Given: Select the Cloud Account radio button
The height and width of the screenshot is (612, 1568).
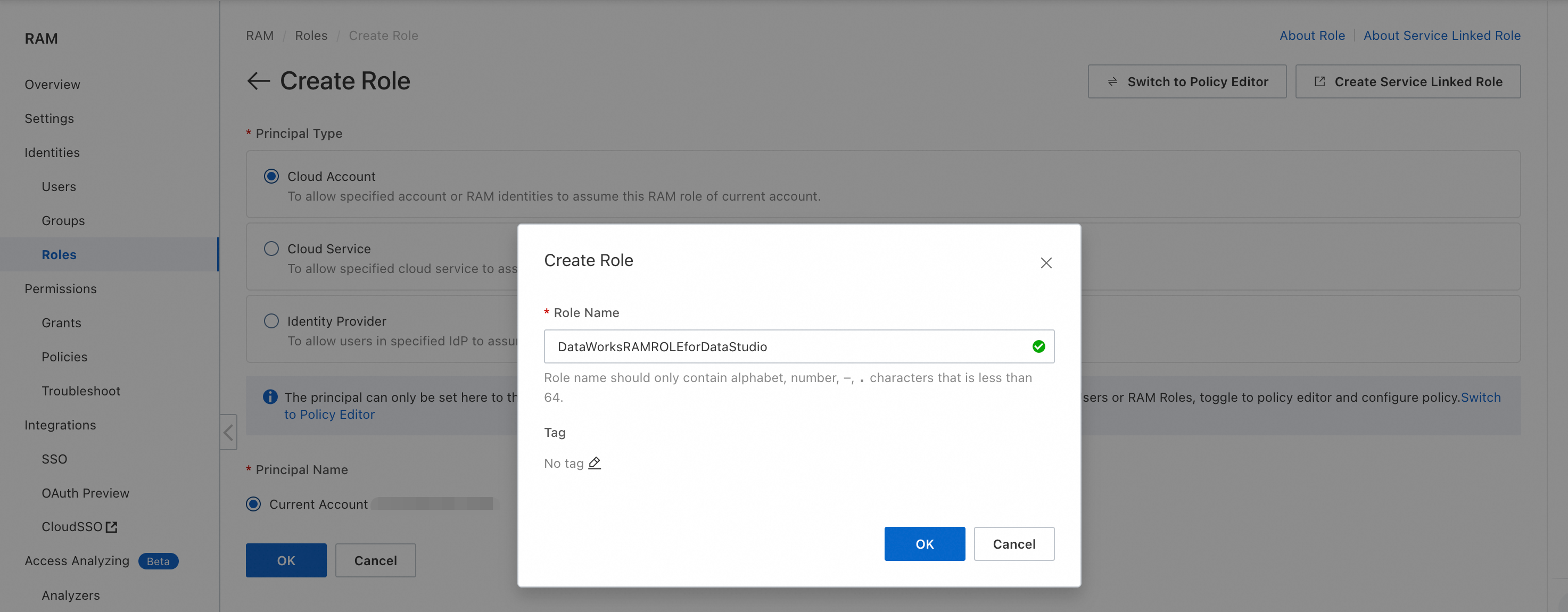Looking at the screenshot, I should click(x=271, y=177).
